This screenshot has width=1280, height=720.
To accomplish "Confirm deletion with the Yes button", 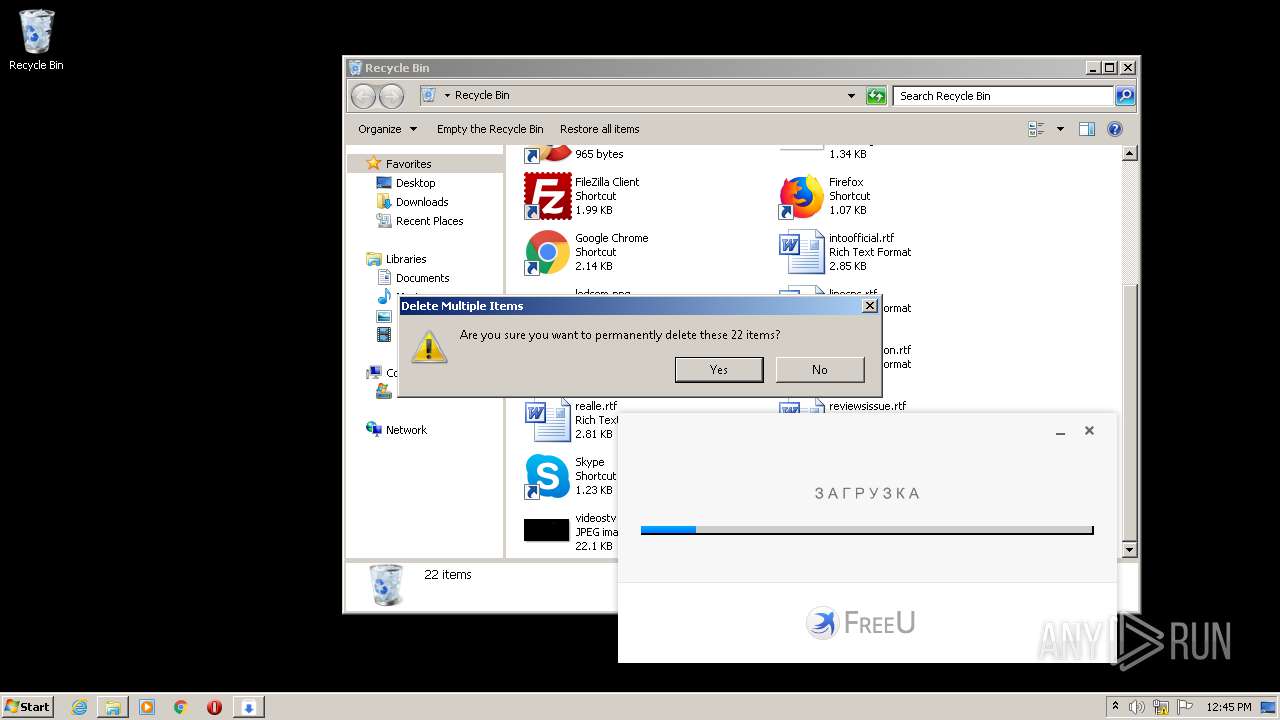I will click(719, 370).
